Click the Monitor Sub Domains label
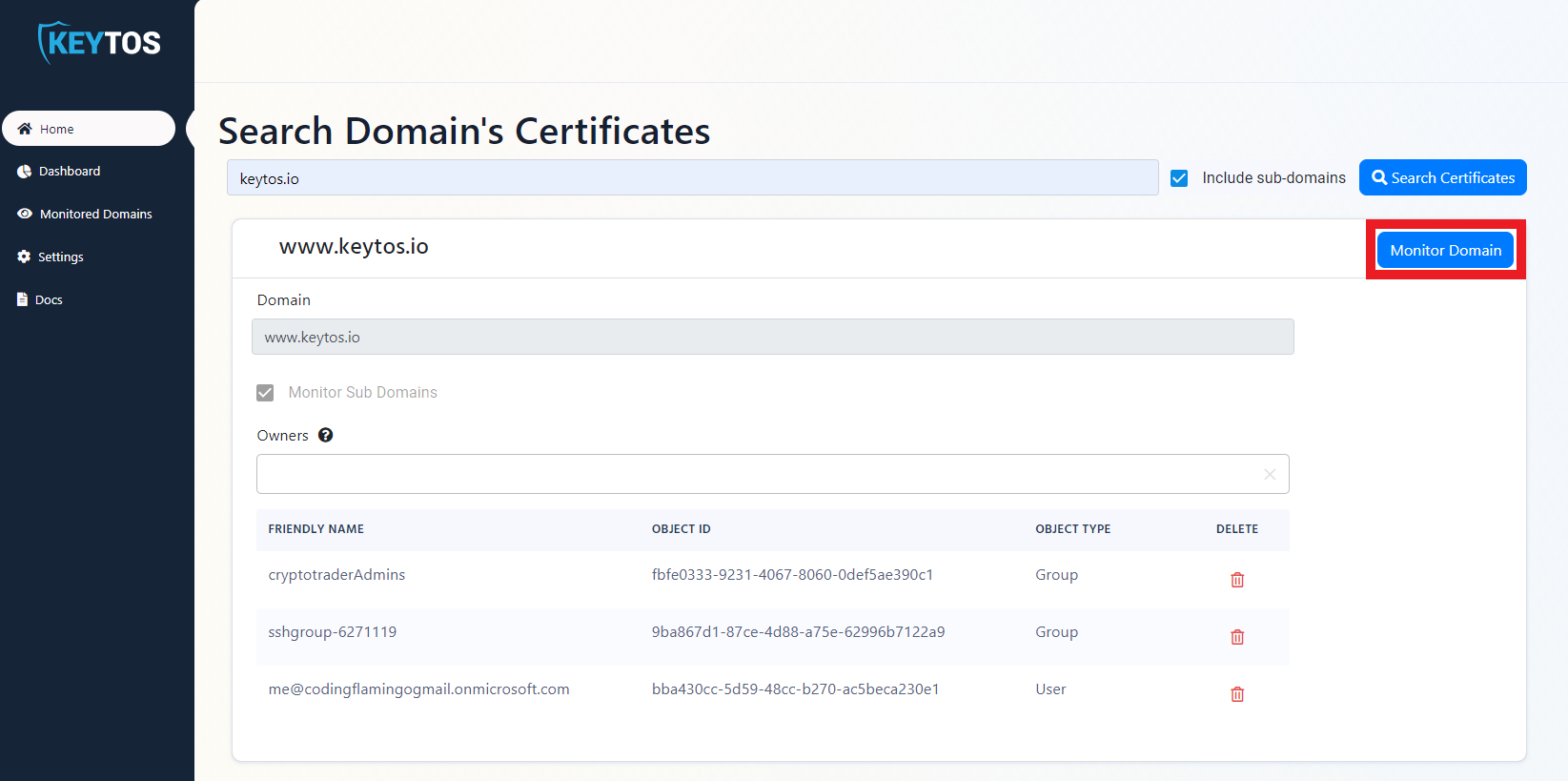This screenshot has width=1568, height=781. coord(362,393)
